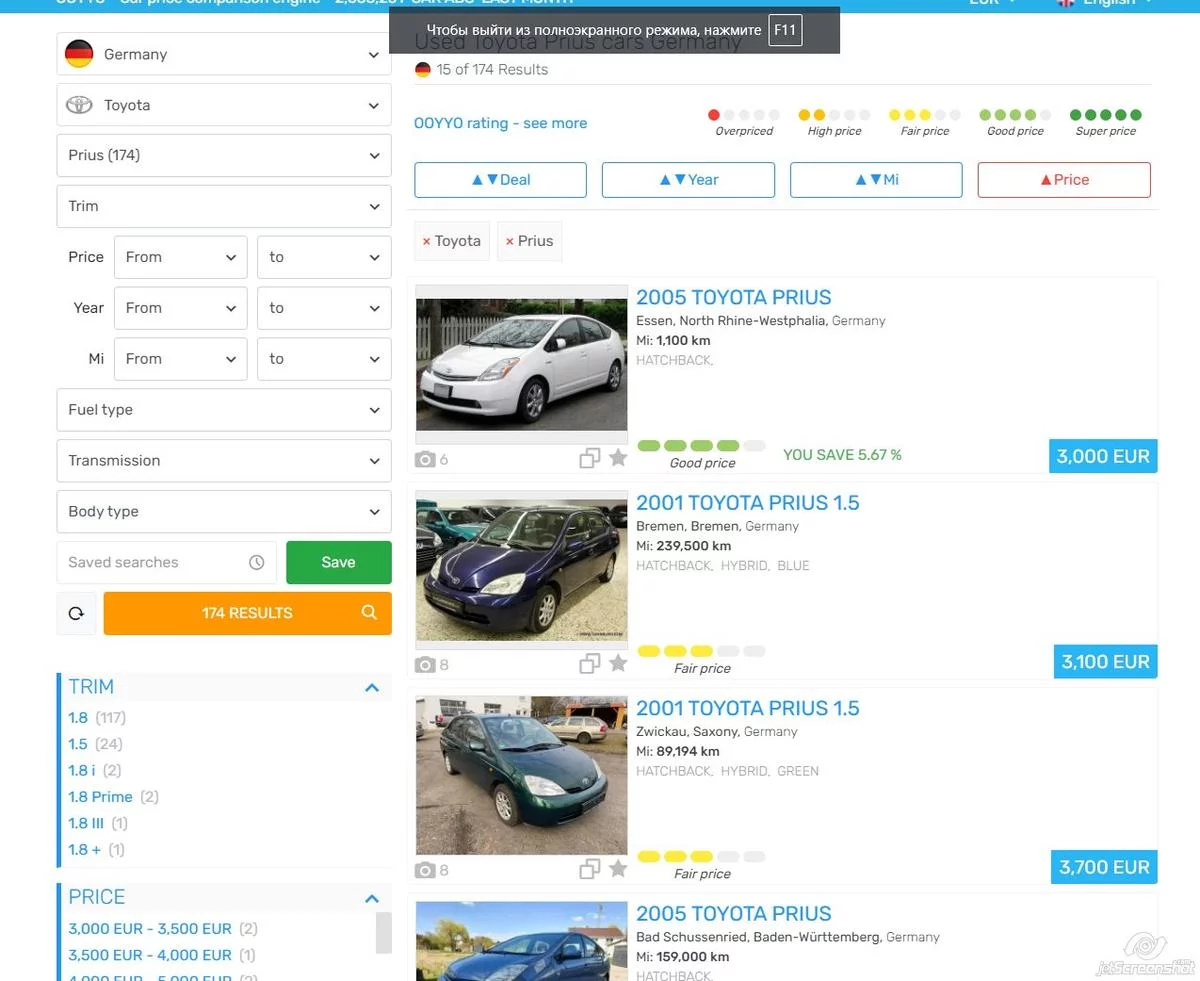
Task: Open the OOYYO rating see more link
Action: pos(500,123)
